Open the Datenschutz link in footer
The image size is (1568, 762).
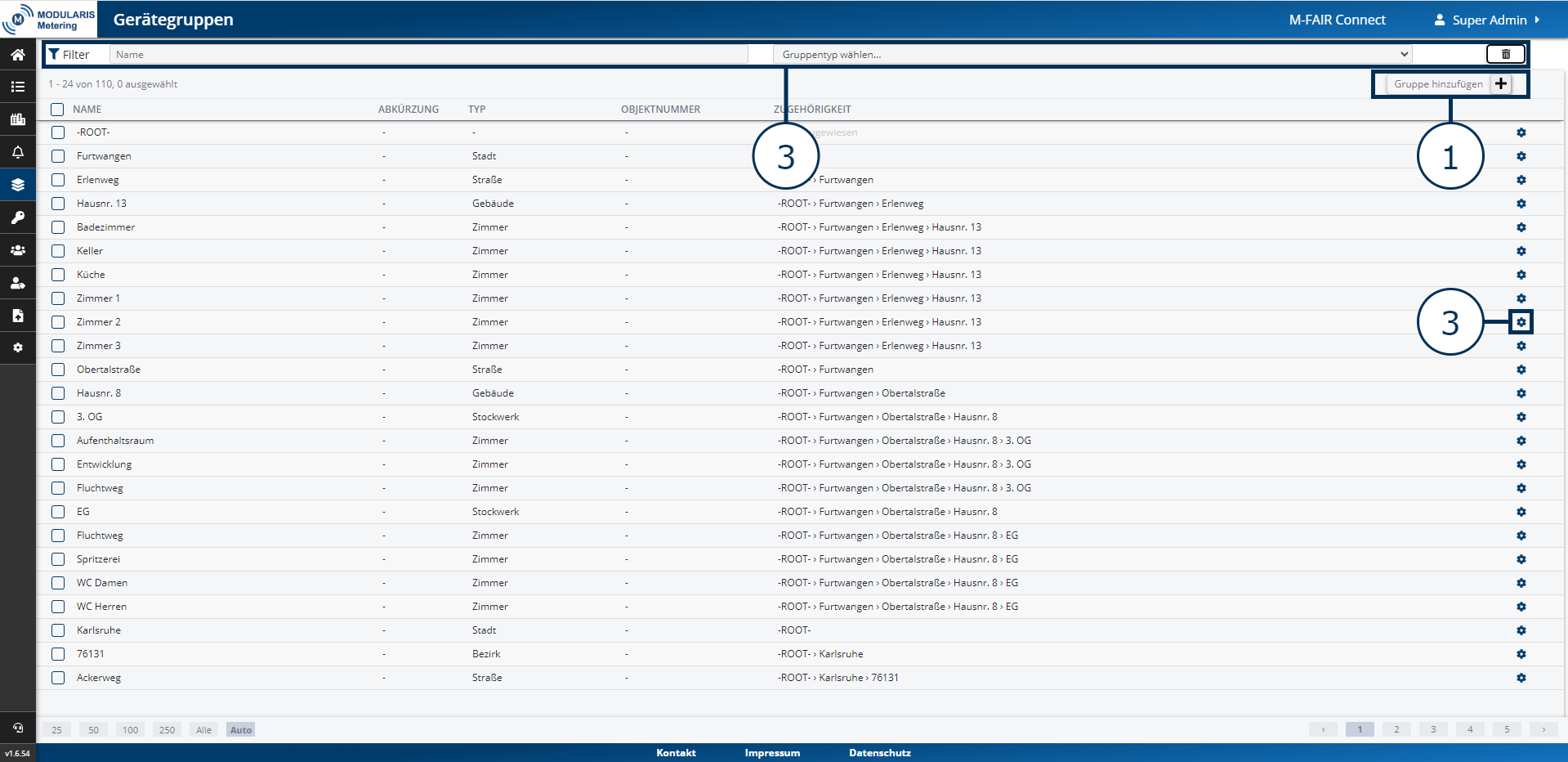(x=879, y=753)
